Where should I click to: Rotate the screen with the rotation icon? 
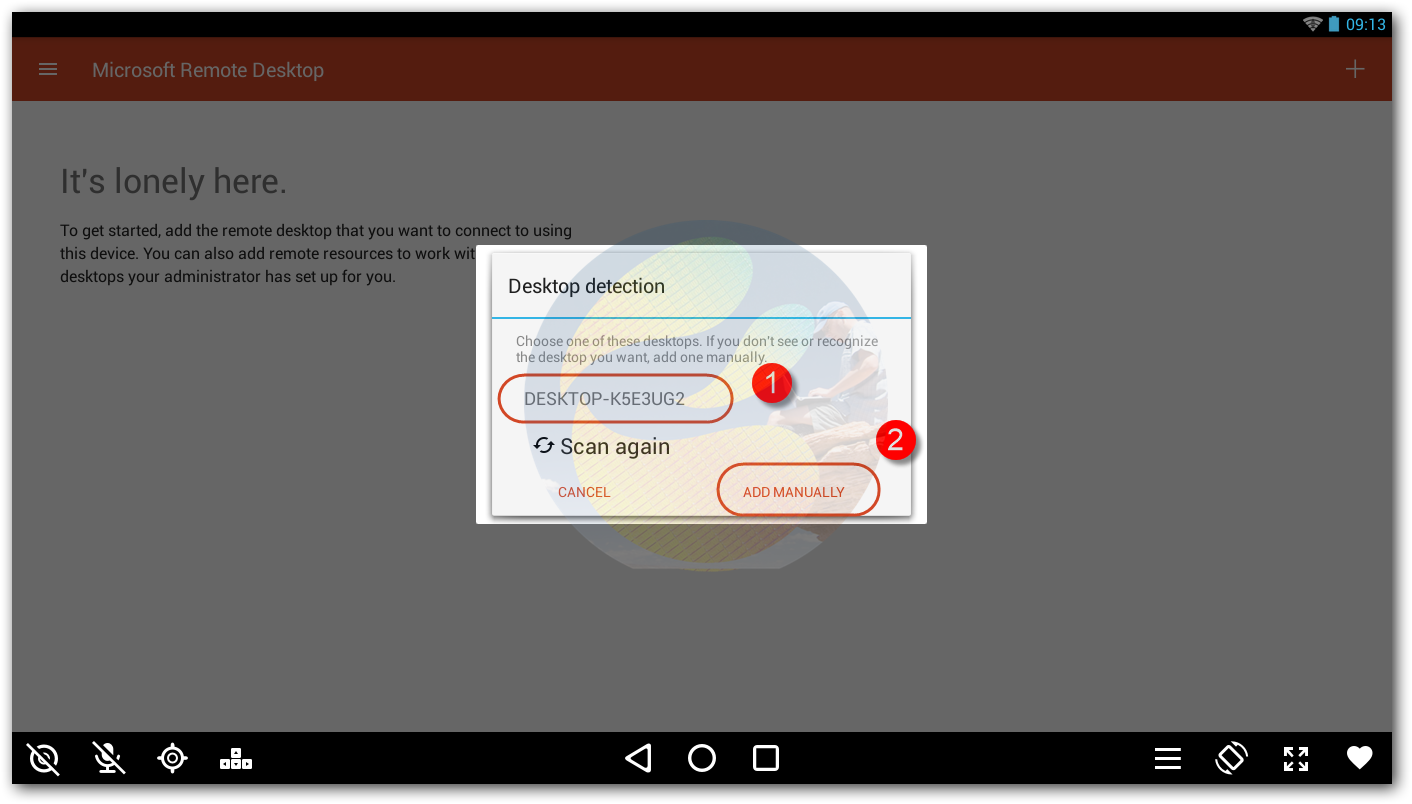click(x=1231, y=758)
